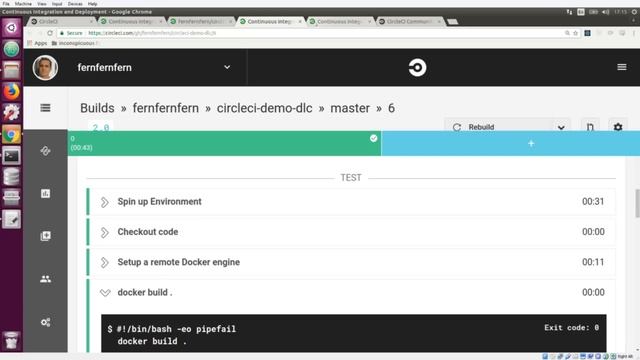The height and width of the screenshot is (360, 640).
Task: Click the circleci-demo-dlc breadcrumb link
Action: point(264,108)
